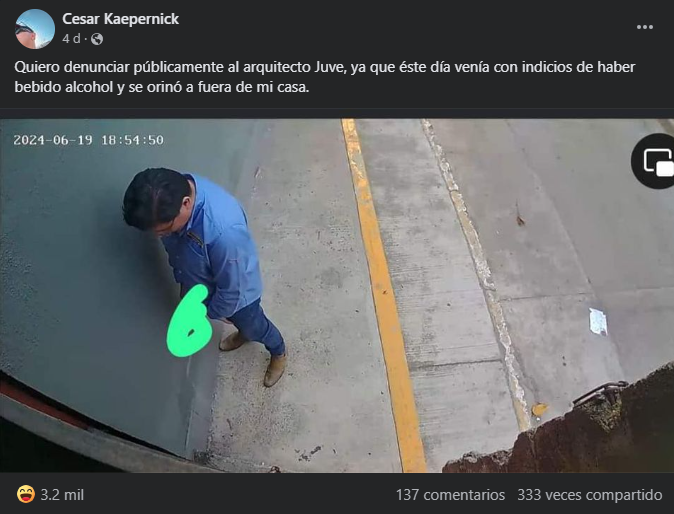Show the 333 veces compartido list

[x=589, y=495]
